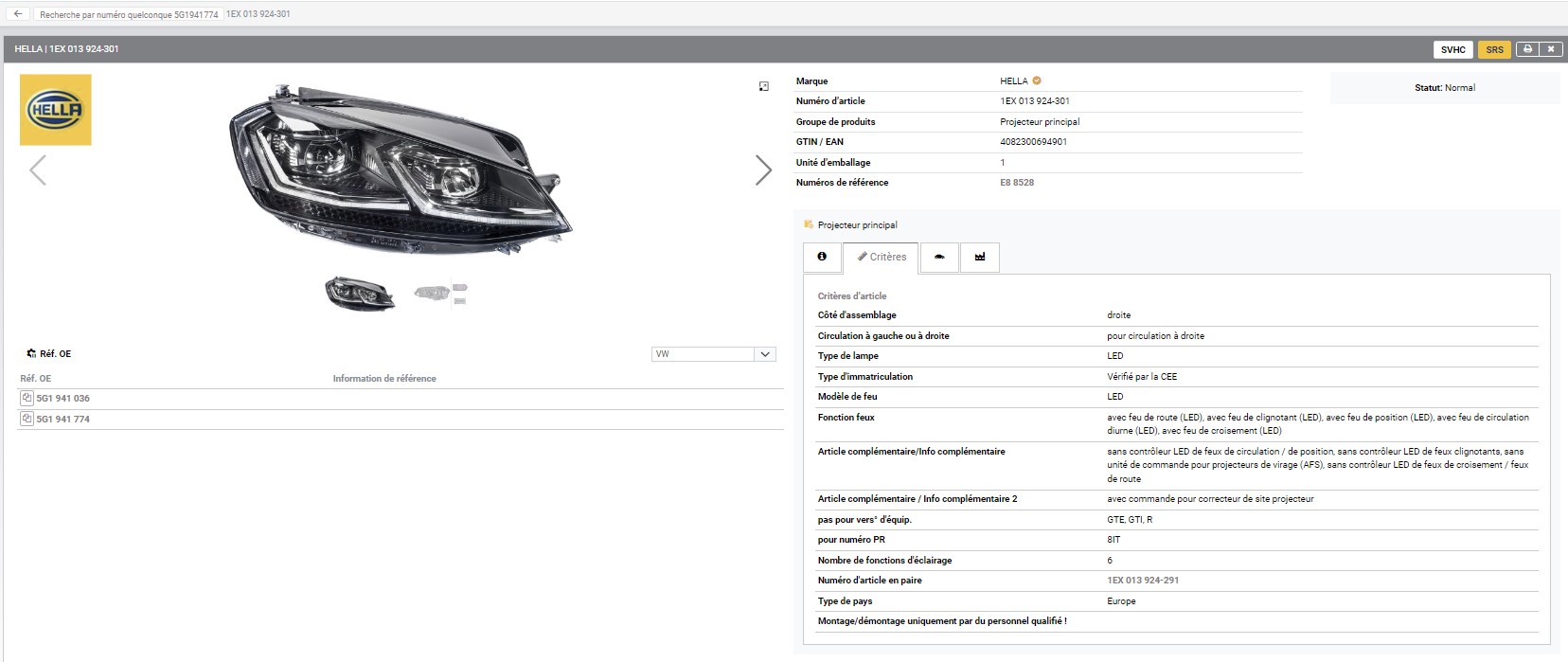Click the verified badge next to HELLA
The height and width of the screenshot is (662, 1568).
[x=1037, y=81]
